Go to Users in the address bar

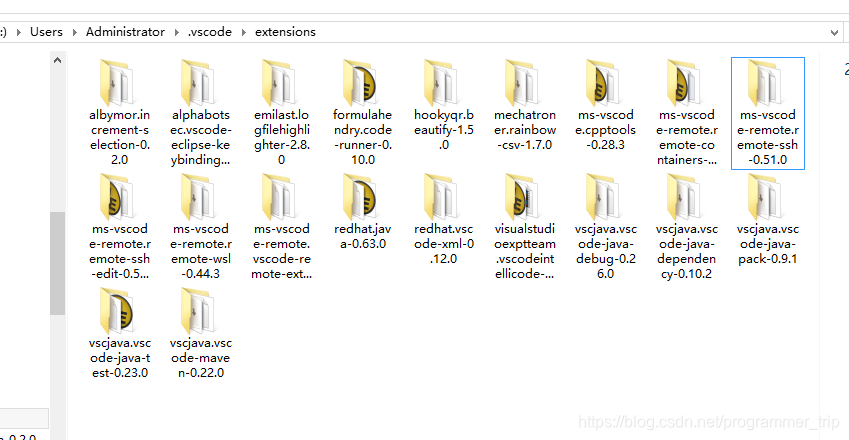46,32
